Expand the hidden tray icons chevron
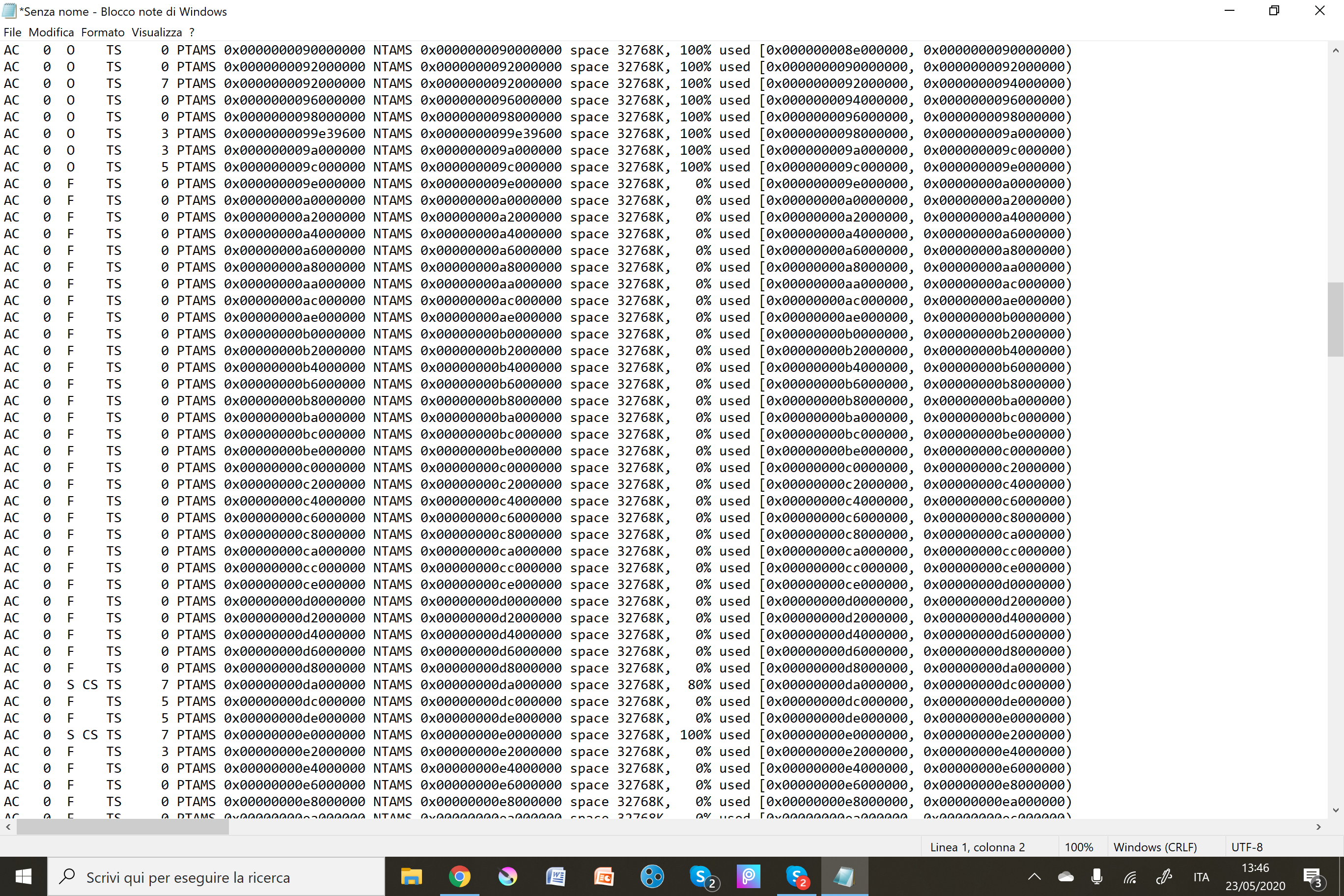 (1035, 877)
